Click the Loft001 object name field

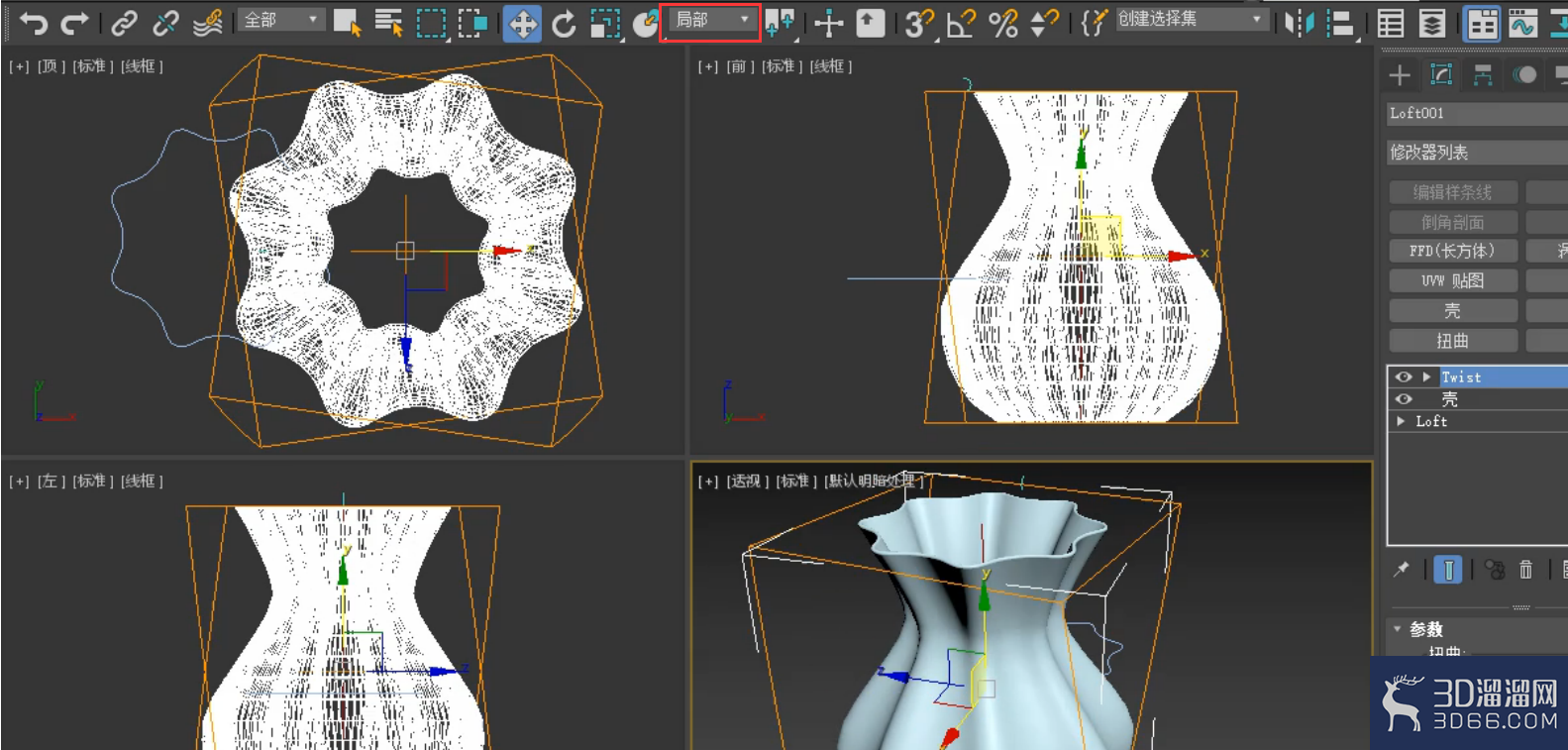[1477, 113]
